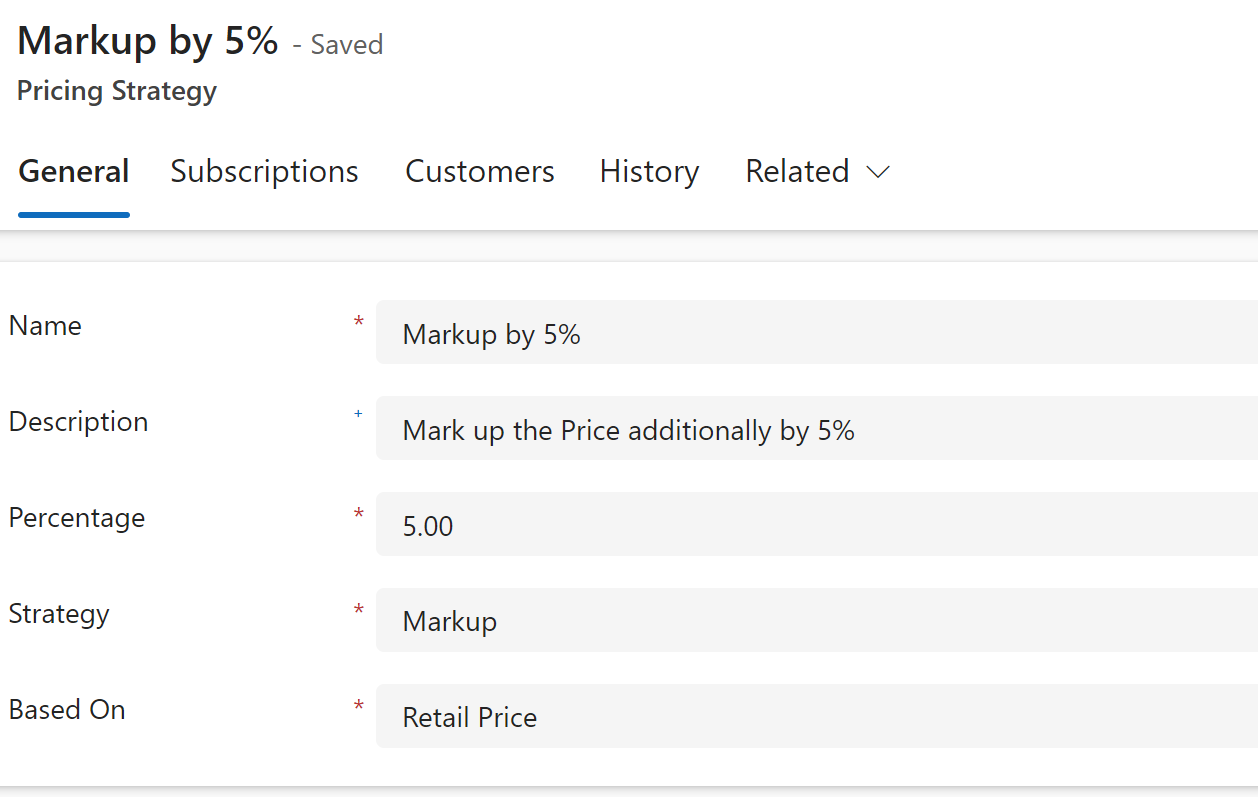Click the record title Markup by 5%
The width and height of the screenshot is (1258, 797).
[148, 41]
